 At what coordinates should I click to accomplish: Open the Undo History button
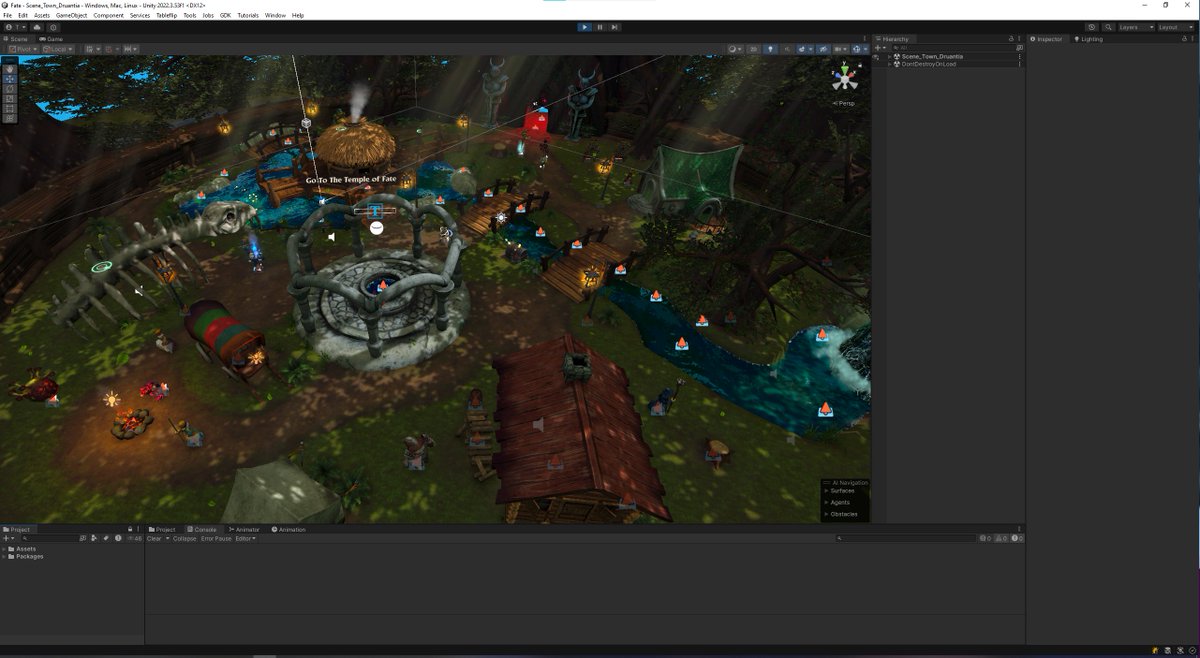click(x=1091, y=27)
